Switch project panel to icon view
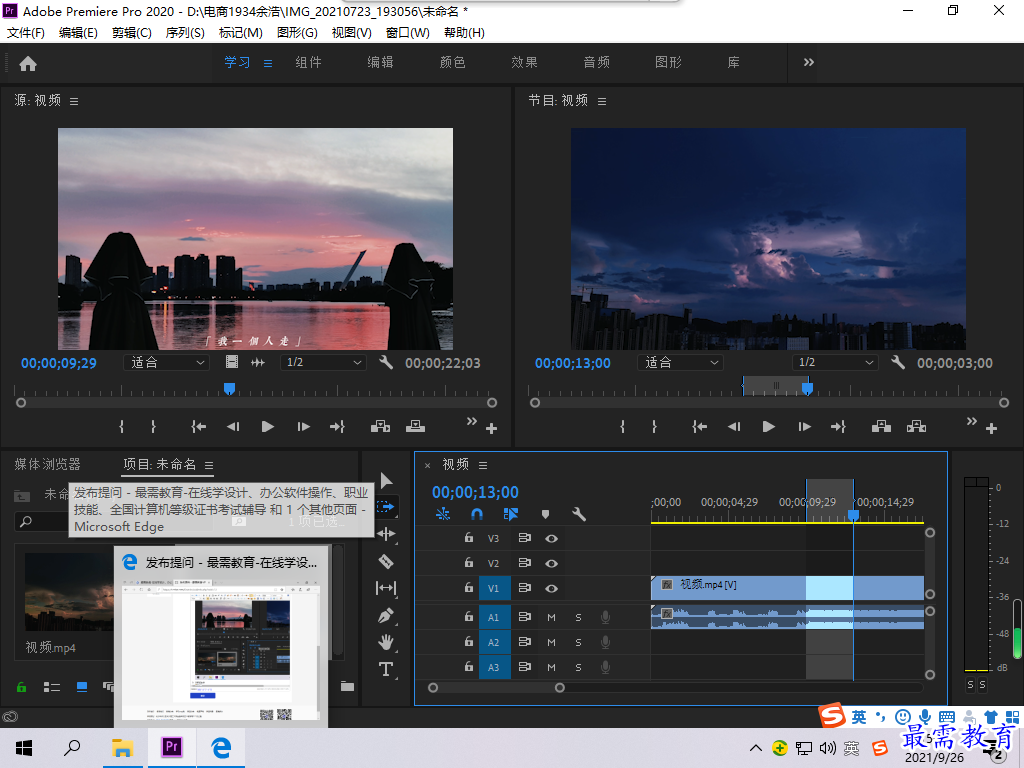 pos(82,687)
